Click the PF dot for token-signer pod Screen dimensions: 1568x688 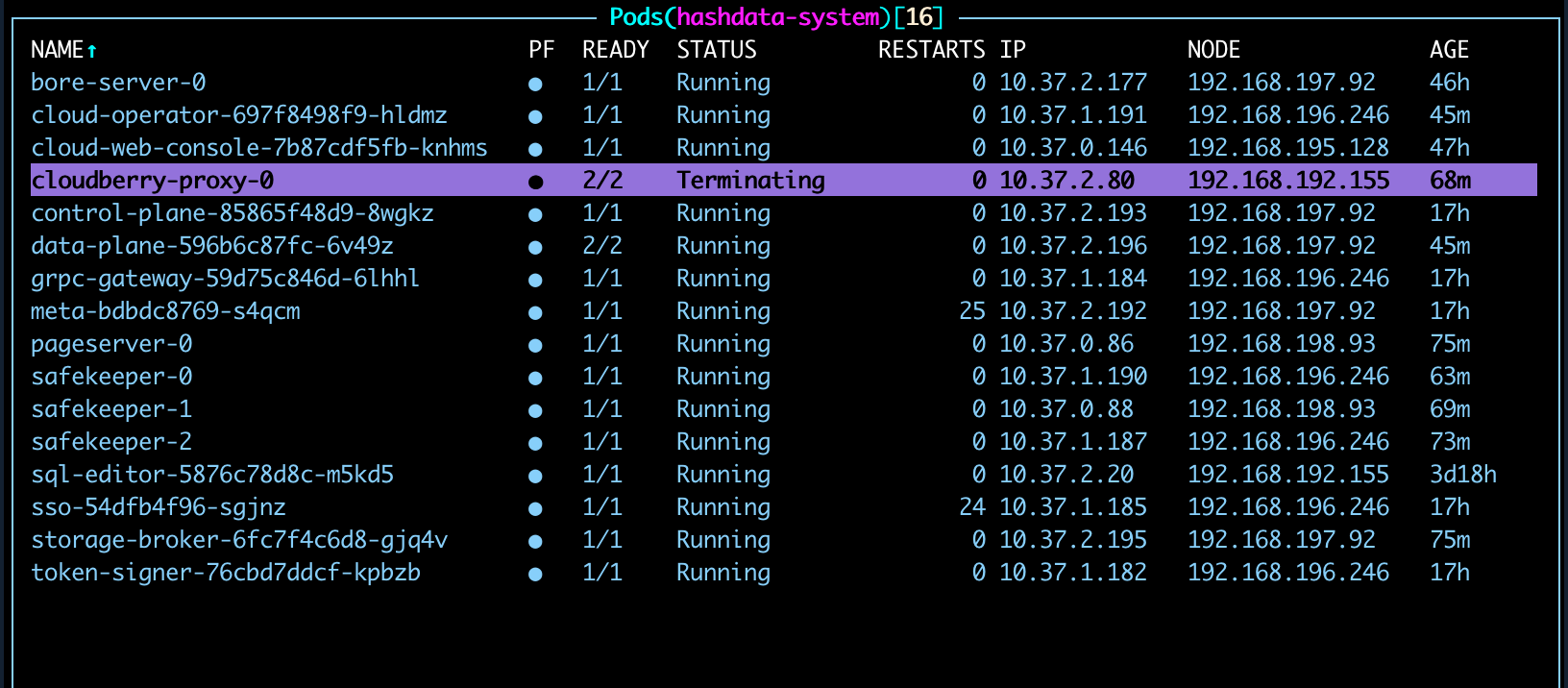[x=535, y=574]
